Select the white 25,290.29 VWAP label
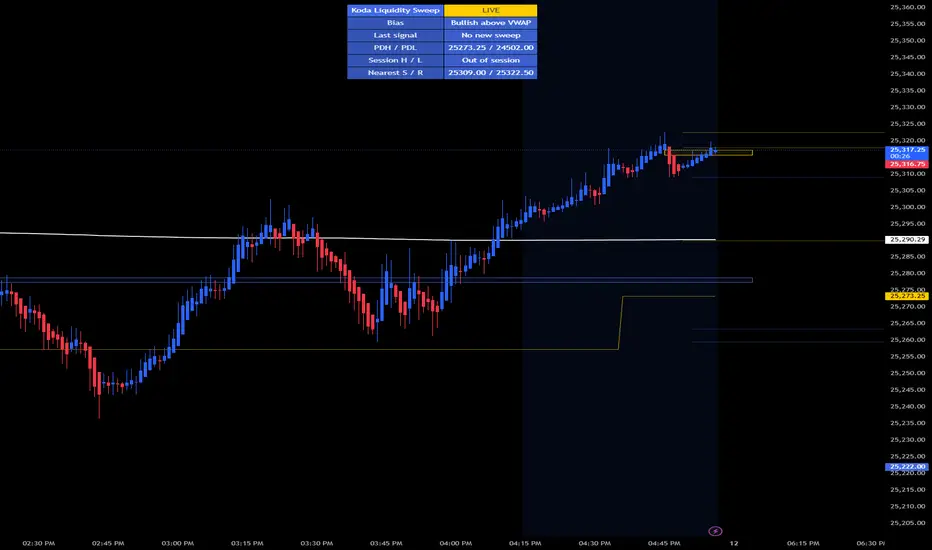The image size is (932, 550). [907, 240]
